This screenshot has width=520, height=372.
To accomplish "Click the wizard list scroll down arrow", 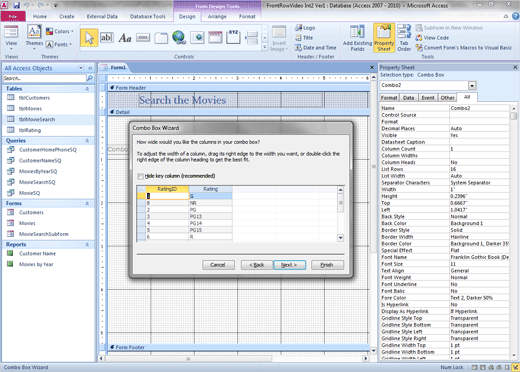I will pos(340,238).
